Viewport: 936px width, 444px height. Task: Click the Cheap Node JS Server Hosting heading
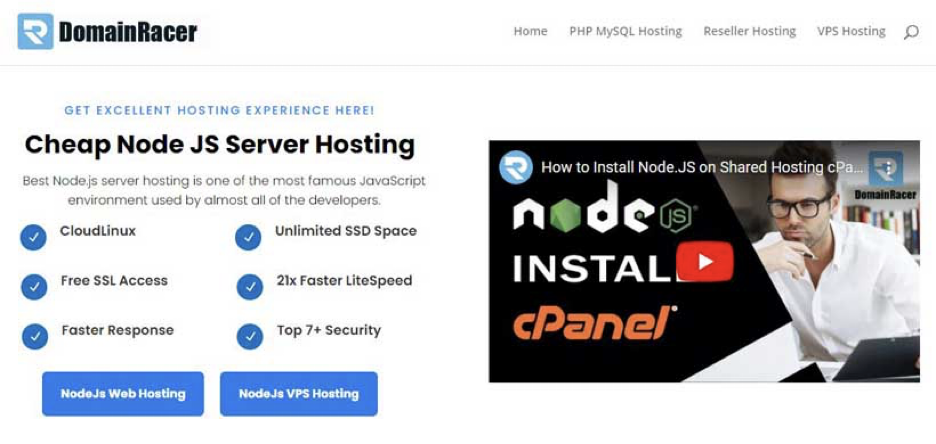[219, 144]
